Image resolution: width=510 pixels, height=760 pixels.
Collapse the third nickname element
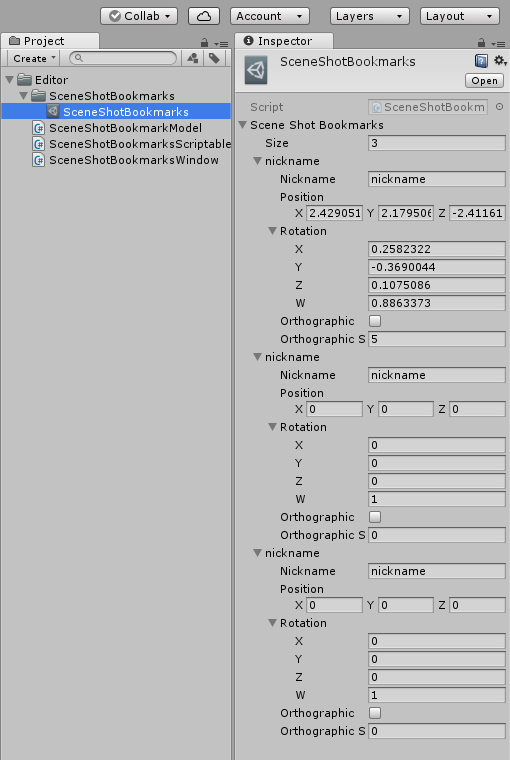click(x=258, y=553)
